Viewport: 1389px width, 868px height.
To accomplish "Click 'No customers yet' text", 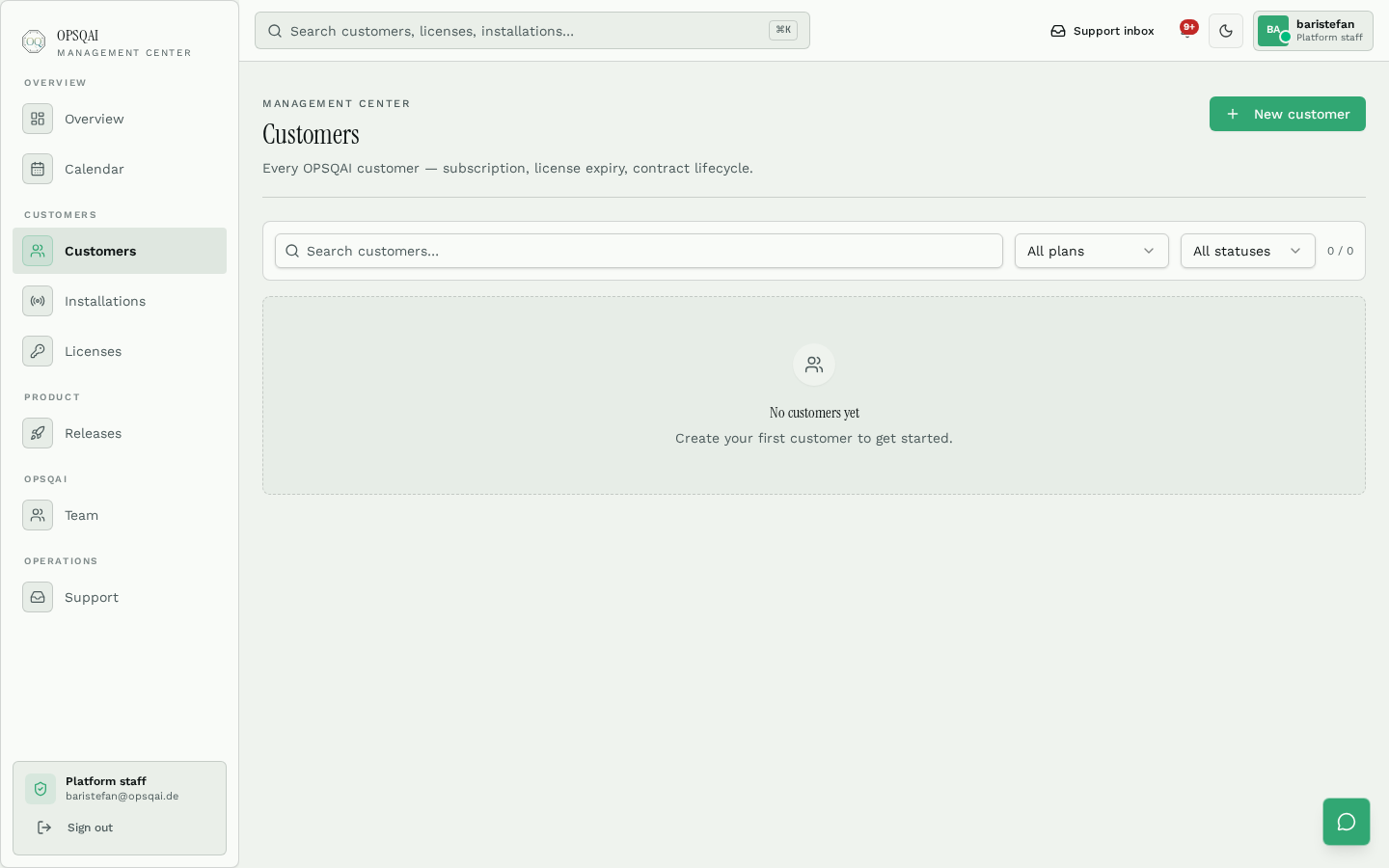I will click(x=814, y=413).
